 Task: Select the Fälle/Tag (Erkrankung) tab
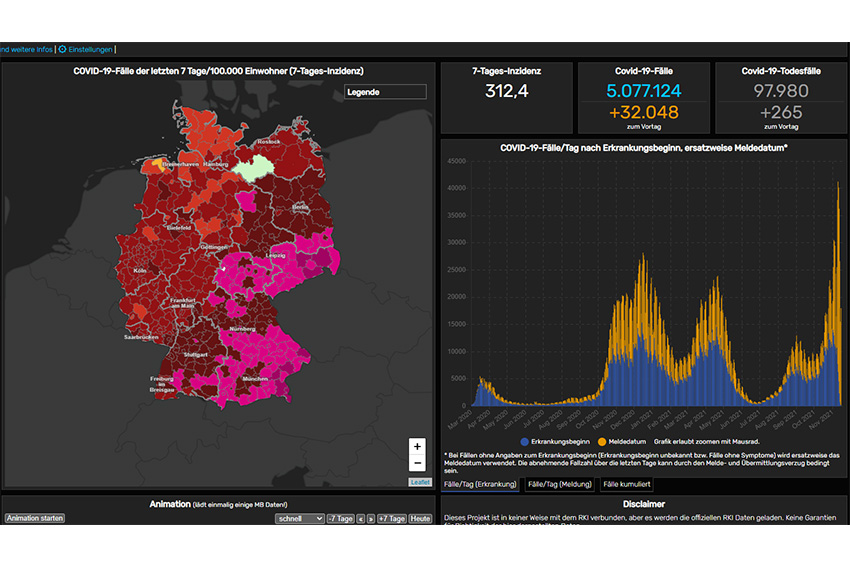[x=481, y=485]
